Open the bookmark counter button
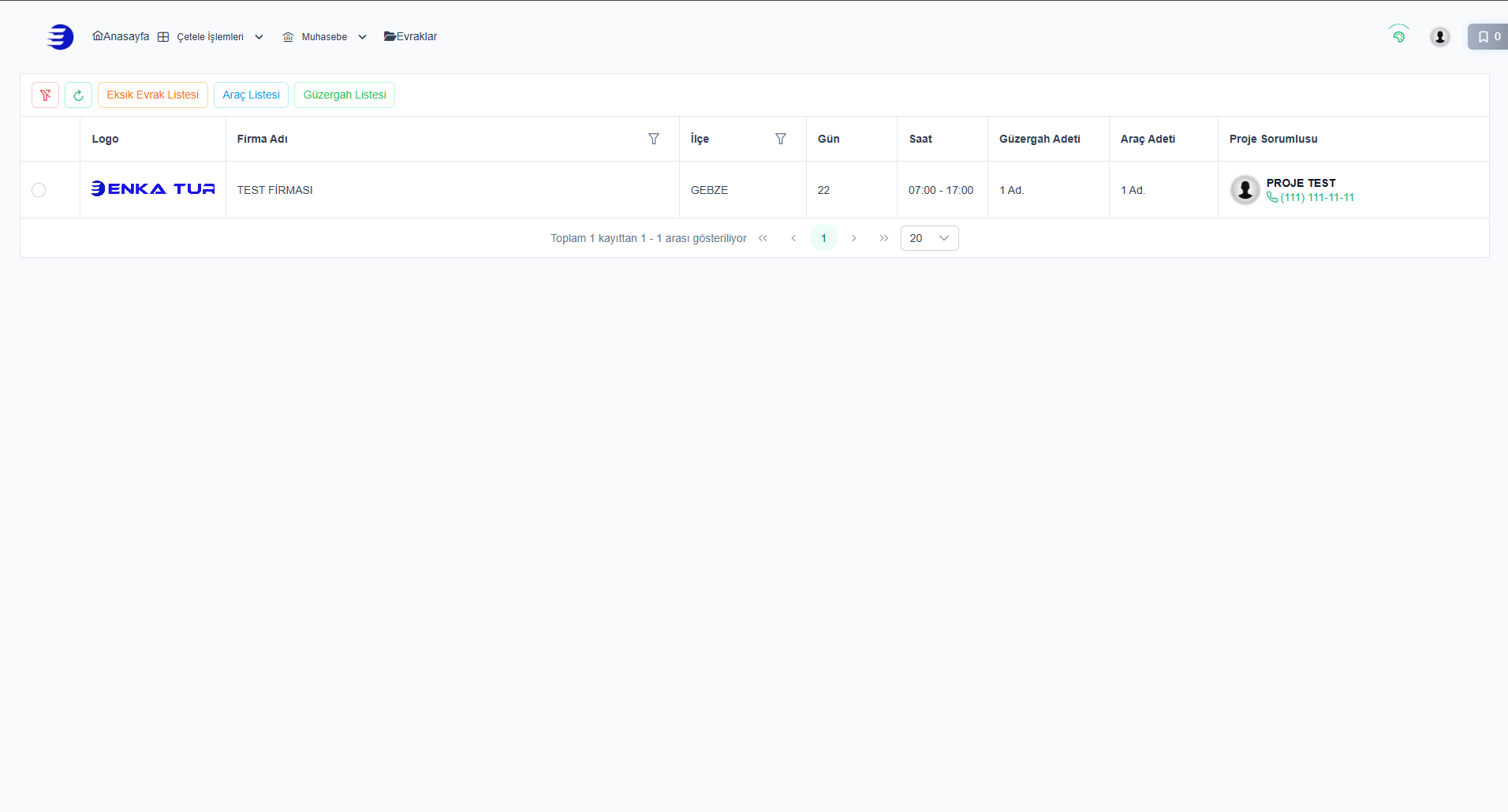Viewport: 1508px width, 812px height. pos(1488,36)
